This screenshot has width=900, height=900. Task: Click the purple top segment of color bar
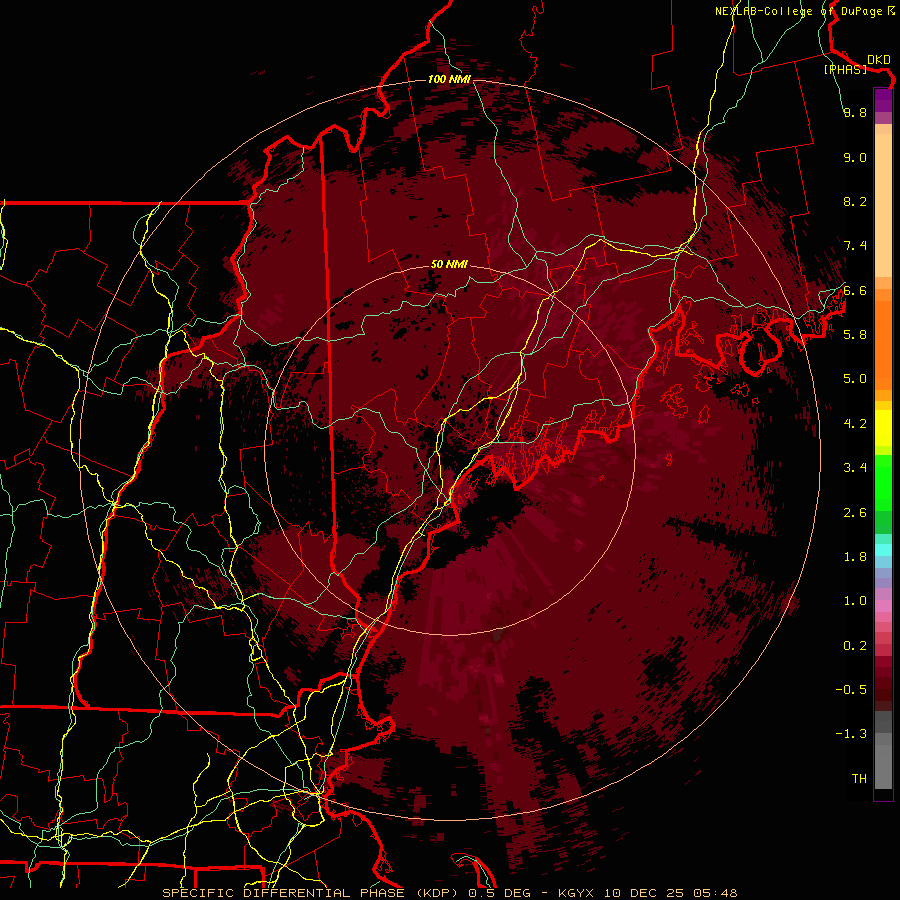click(883, 101)
